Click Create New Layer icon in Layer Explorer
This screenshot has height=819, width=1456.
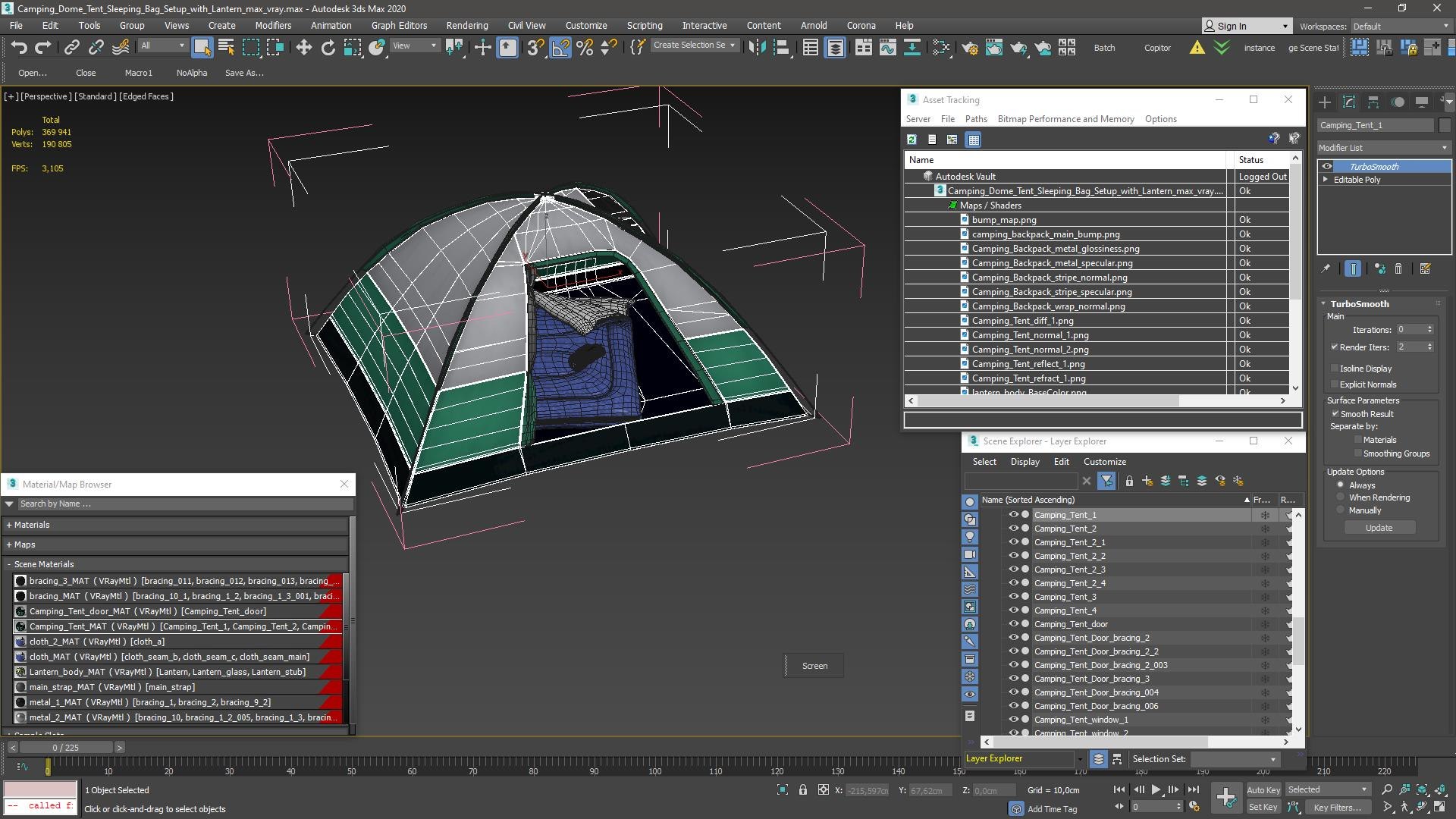click(1147, 481)
